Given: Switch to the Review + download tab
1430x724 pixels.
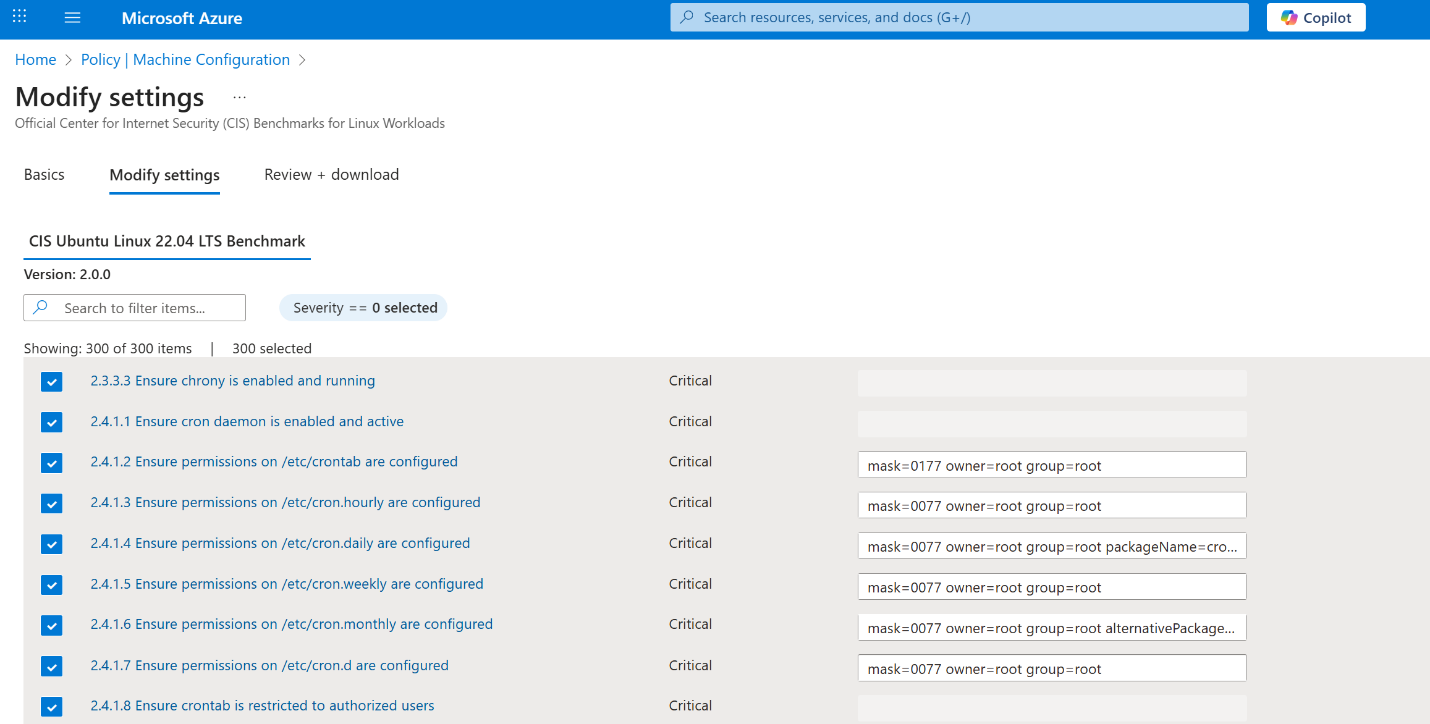Looking at the screenshot, I should click(331, 174).
